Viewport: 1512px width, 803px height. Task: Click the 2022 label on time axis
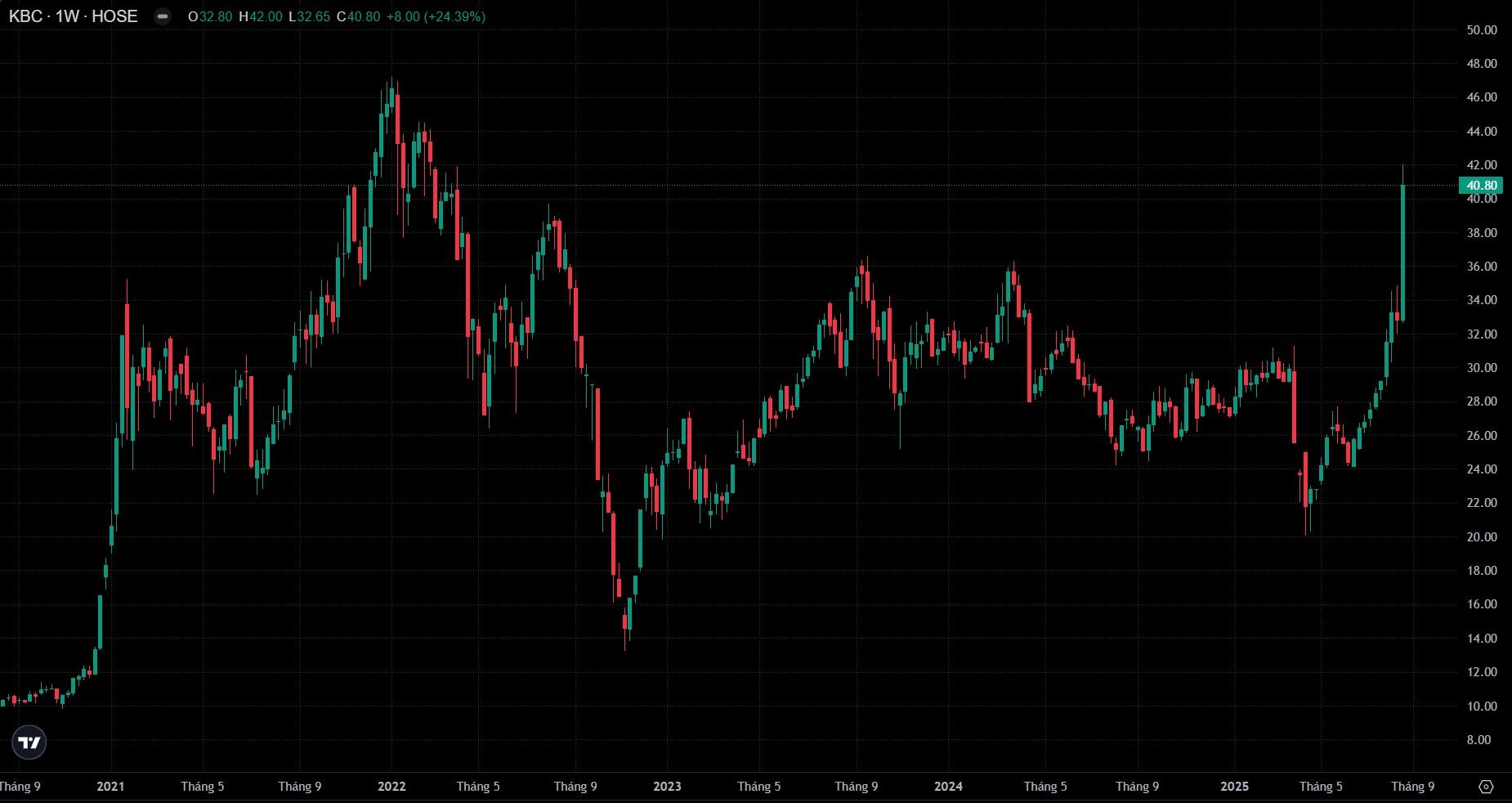[x=391, y=787]
